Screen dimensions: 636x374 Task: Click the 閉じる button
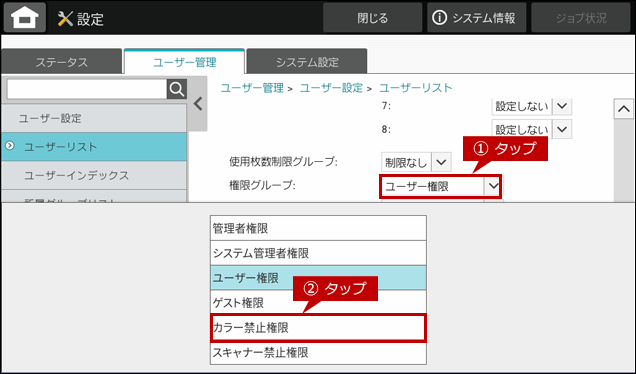[372, 18]
